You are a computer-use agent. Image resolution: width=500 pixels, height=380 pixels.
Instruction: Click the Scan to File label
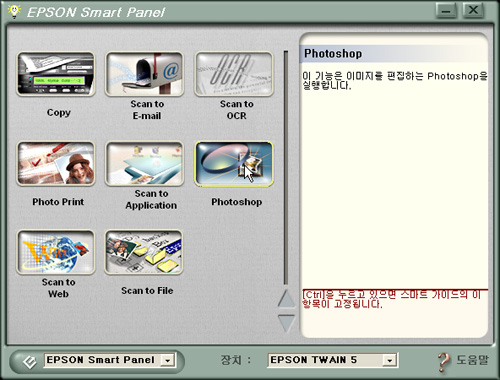(x=147, y=291)
